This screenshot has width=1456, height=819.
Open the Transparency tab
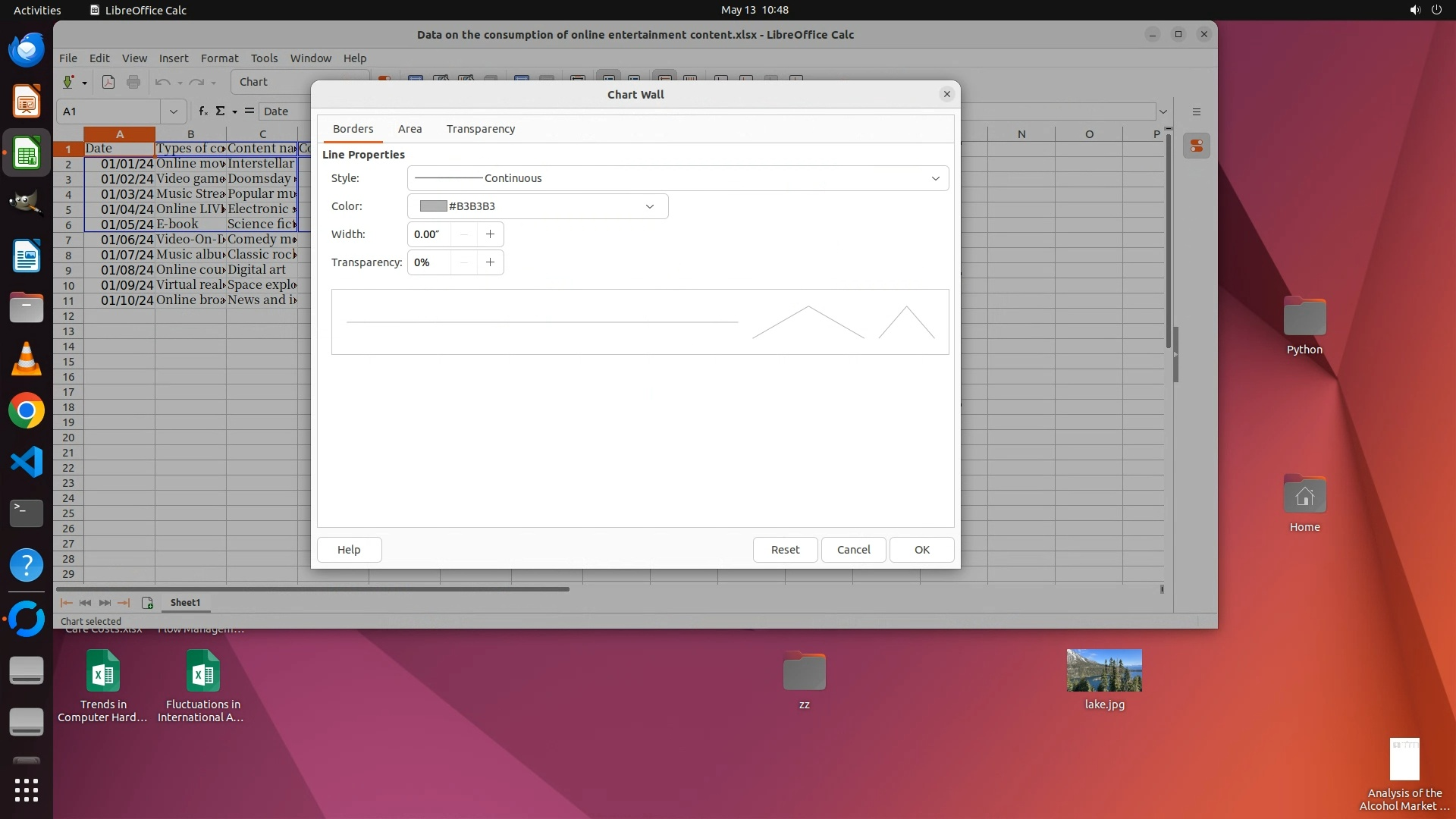coord(480,129)
